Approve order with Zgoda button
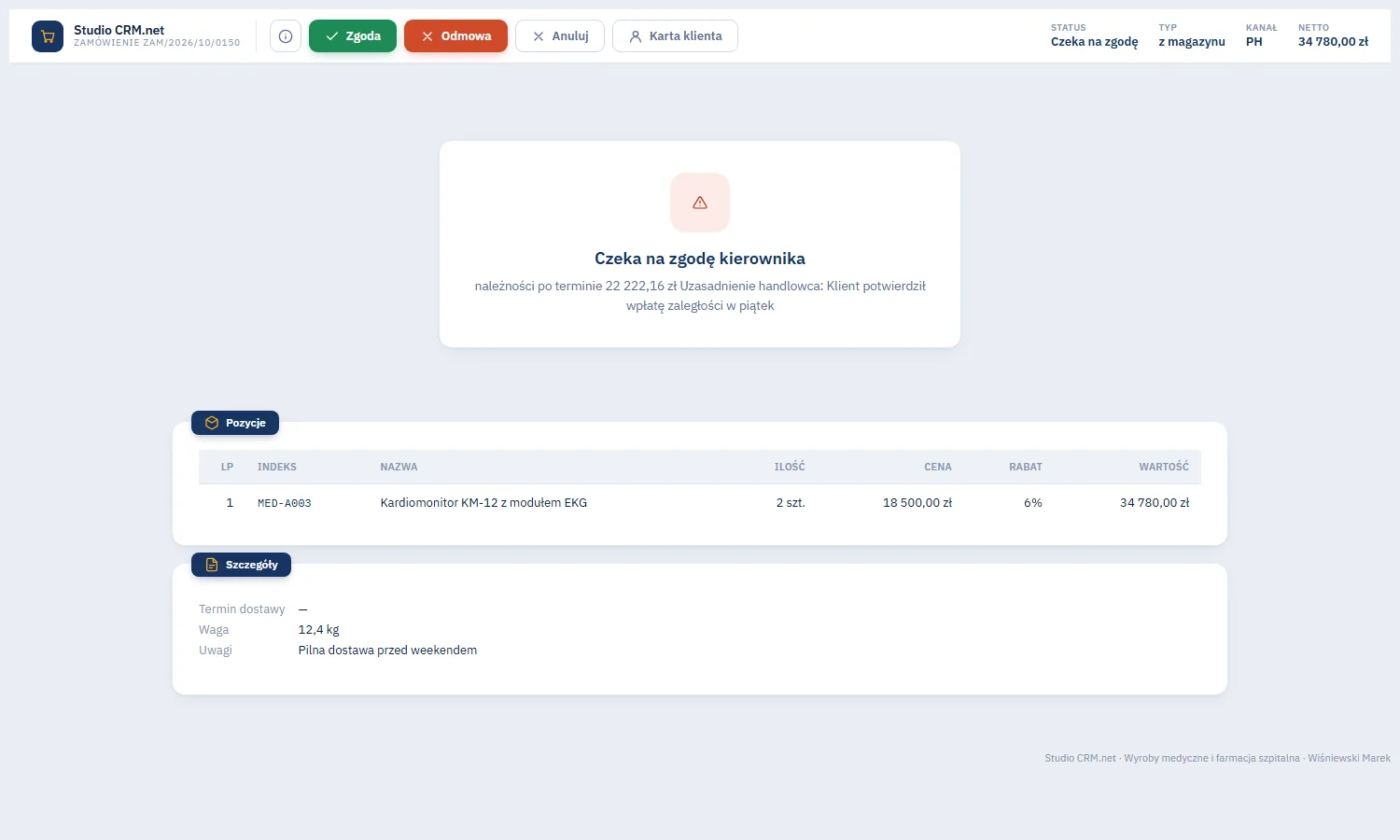 coord(353,36)
